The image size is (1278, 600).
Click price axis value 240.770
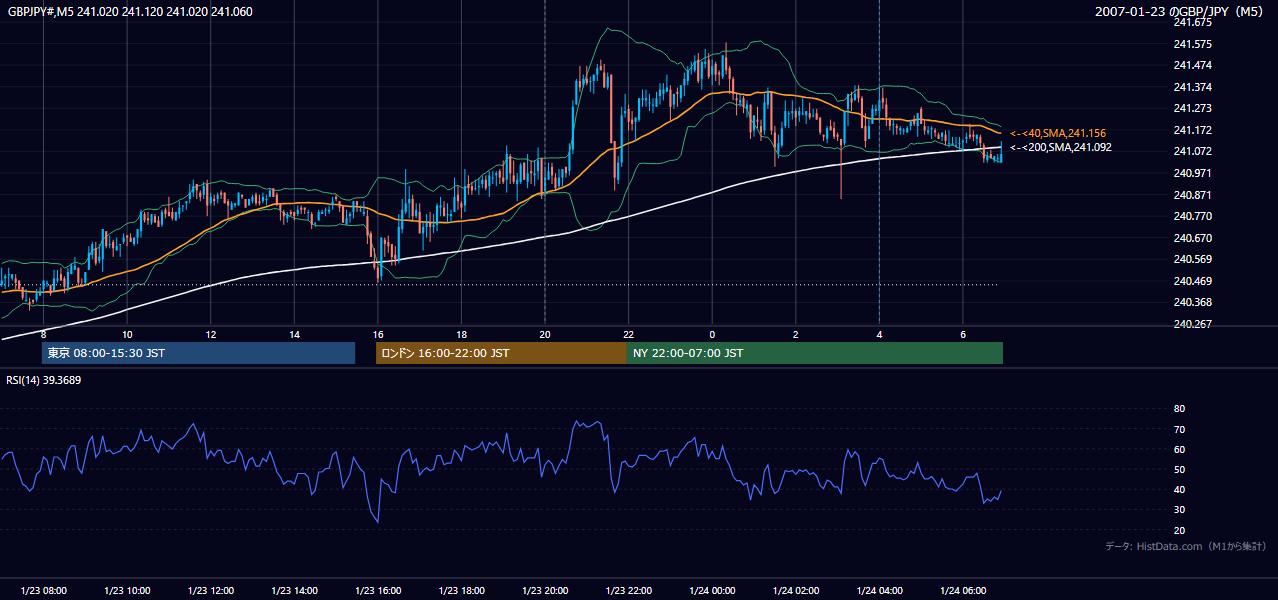coord(1193,216)
